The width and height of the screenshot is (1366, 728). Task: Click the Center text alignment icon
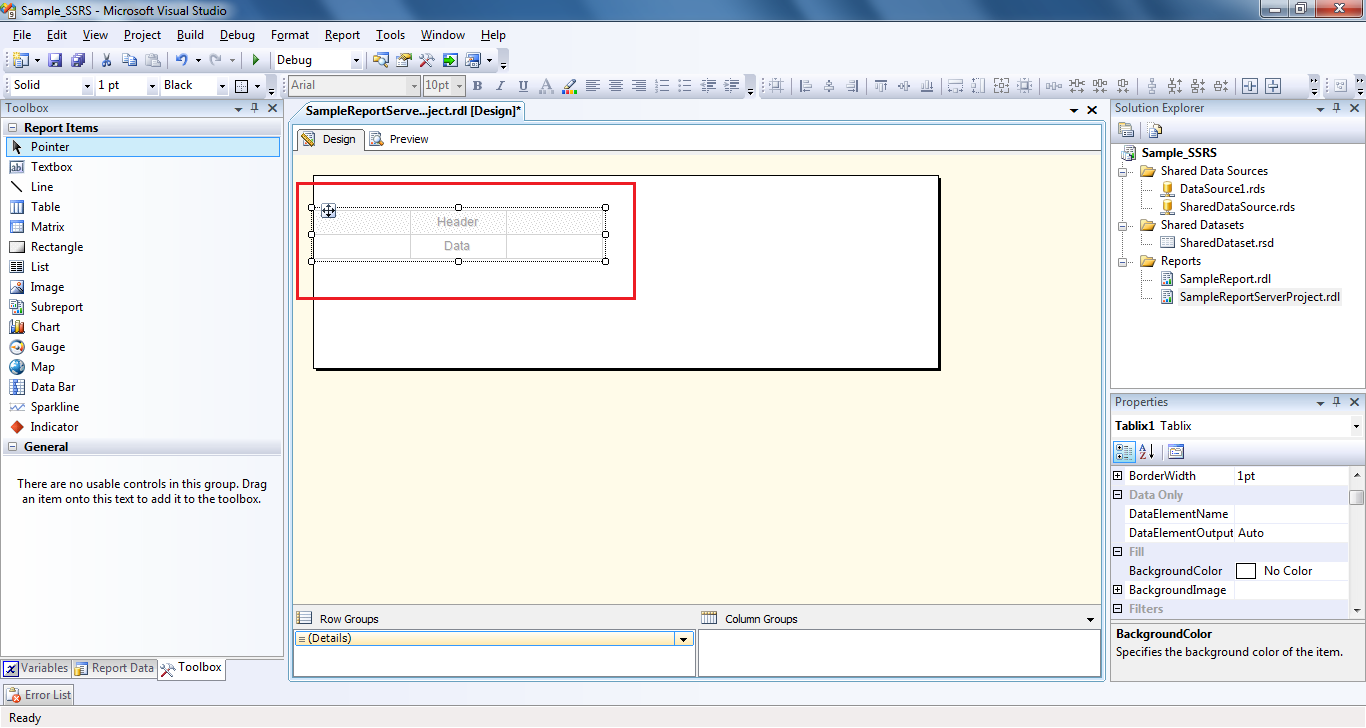pyautogui.click(x=616, y=86)
